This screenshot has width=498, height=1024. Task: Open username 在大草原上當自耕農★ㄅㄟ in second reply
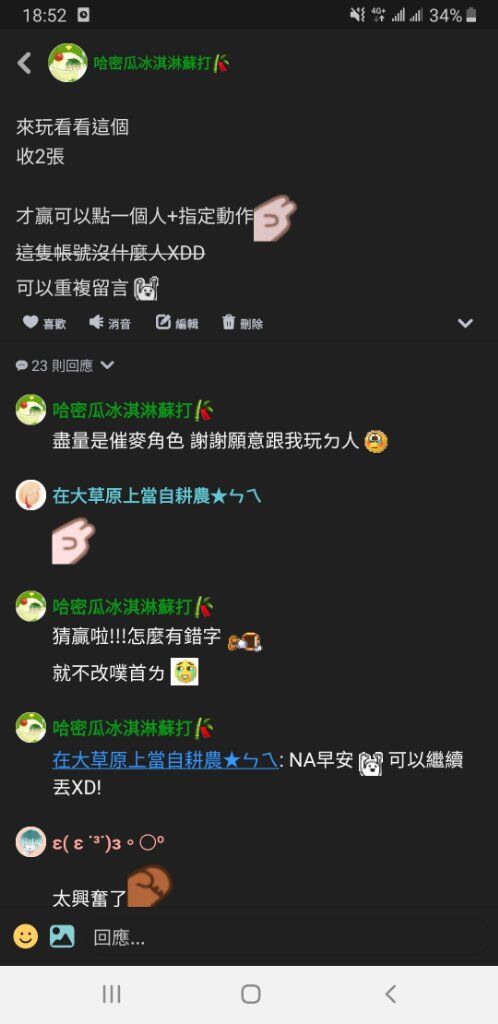coord(157,496)
